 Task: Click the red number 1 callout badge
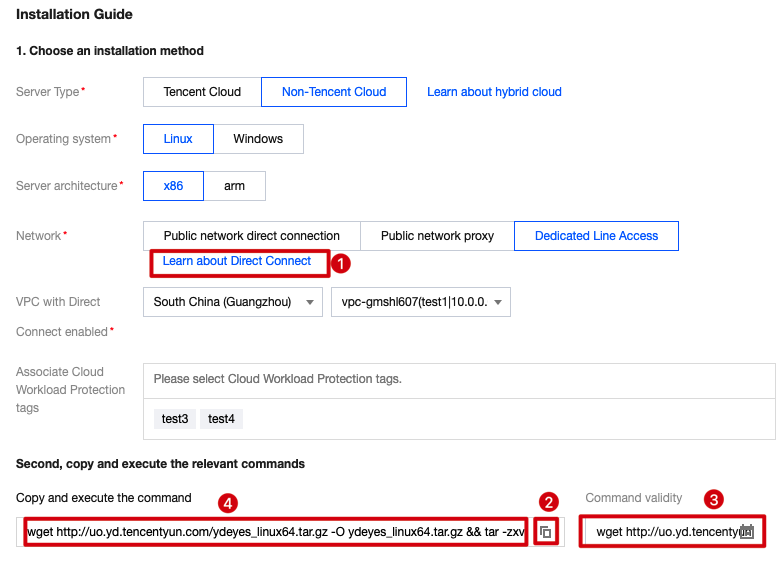pos(341,262)
